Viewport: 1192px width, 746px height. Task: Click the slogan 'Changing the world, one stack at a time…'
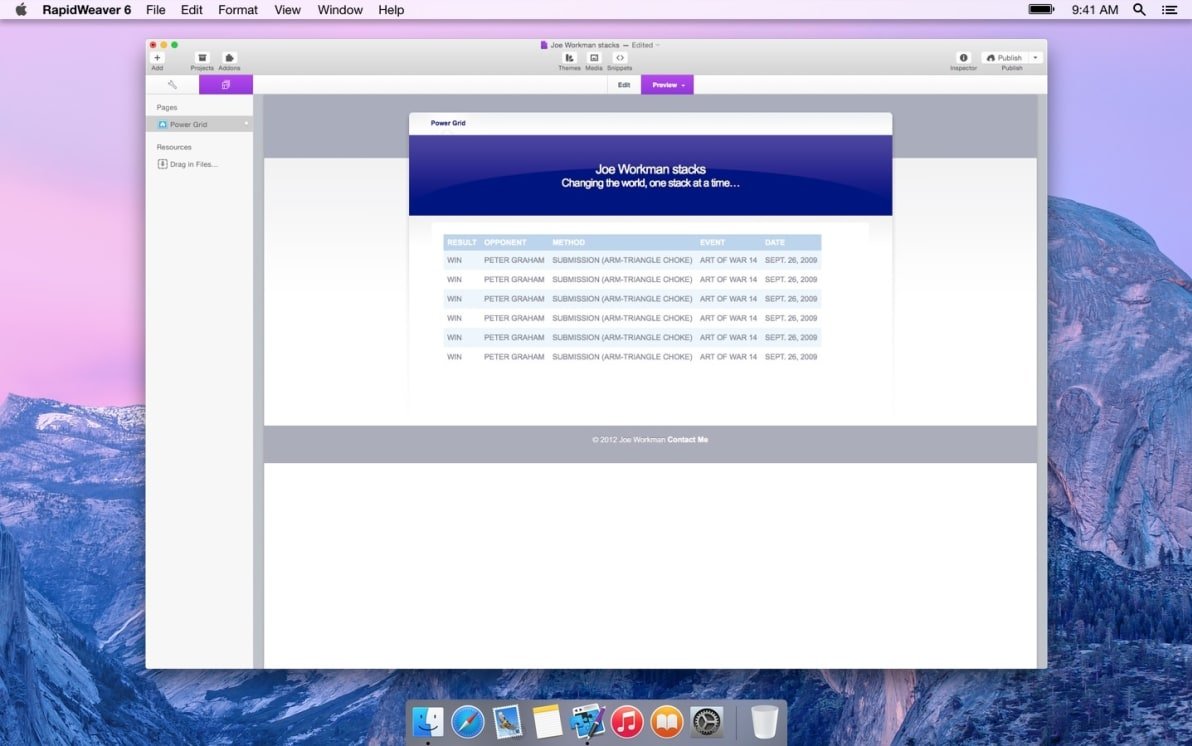[651, 183]
